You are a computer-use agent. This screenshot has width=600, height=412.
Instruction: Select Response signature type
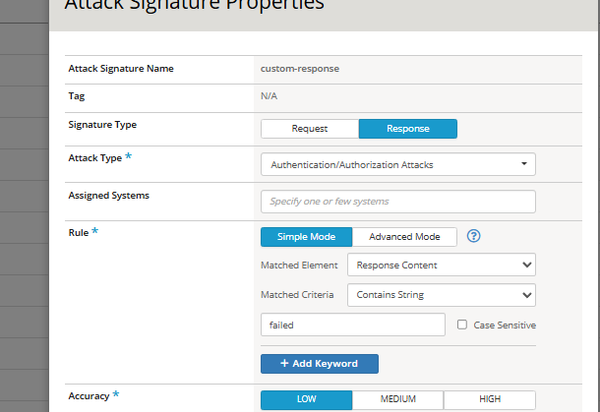(x=407, y=128)
